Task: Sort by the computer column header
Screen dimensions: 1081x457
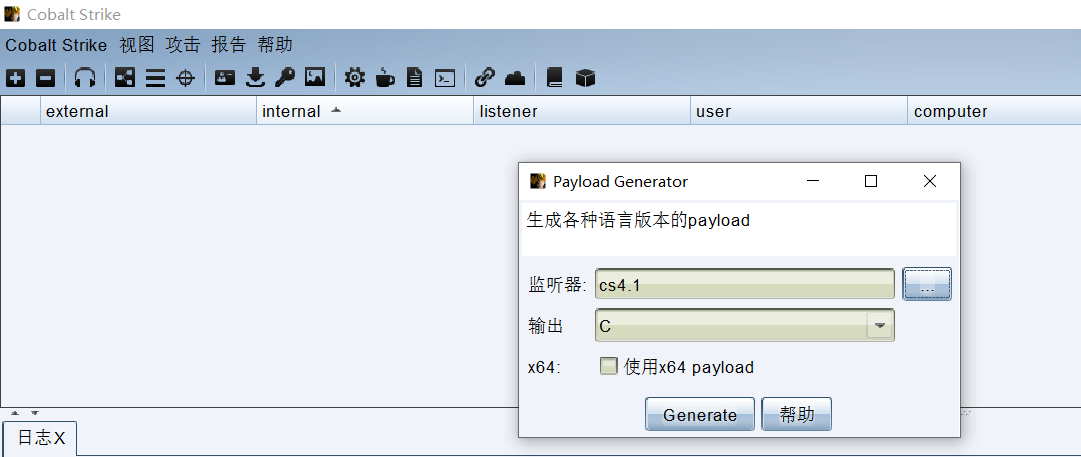Action: pyautogui.click(x=994, y=111)
